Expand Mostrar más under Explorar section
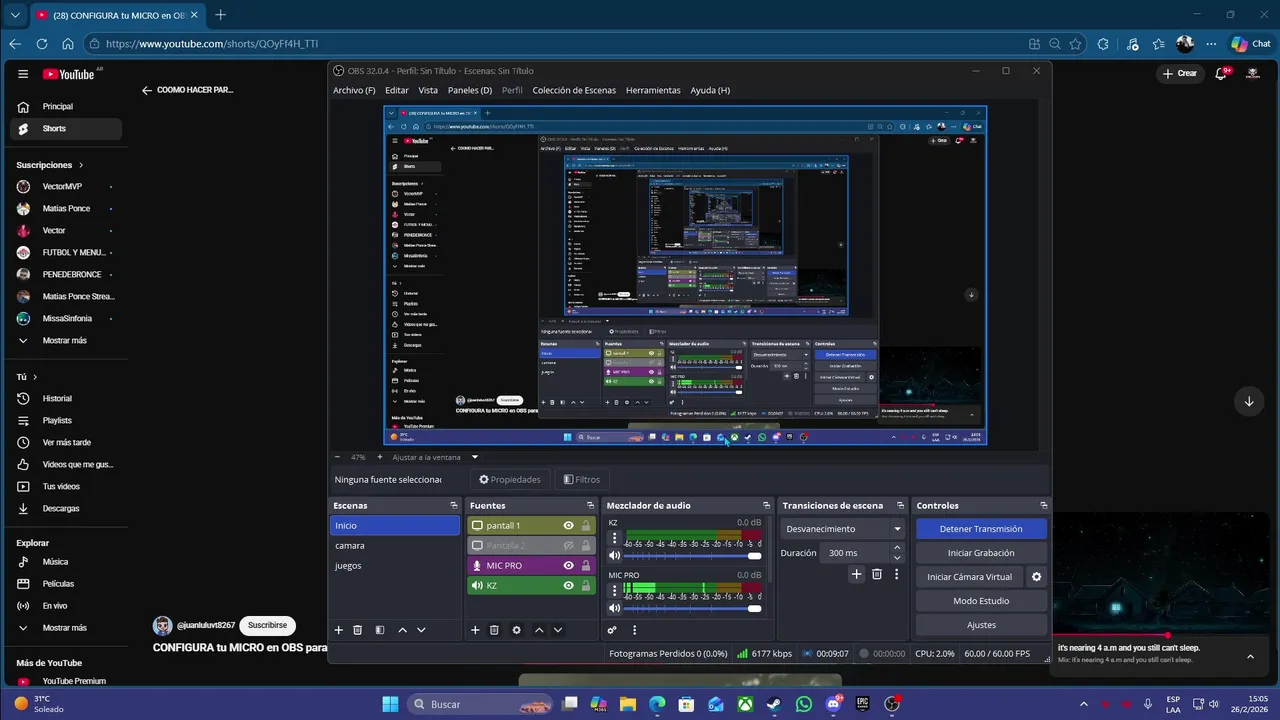The image size is (1280, 720). coord(64,628)
